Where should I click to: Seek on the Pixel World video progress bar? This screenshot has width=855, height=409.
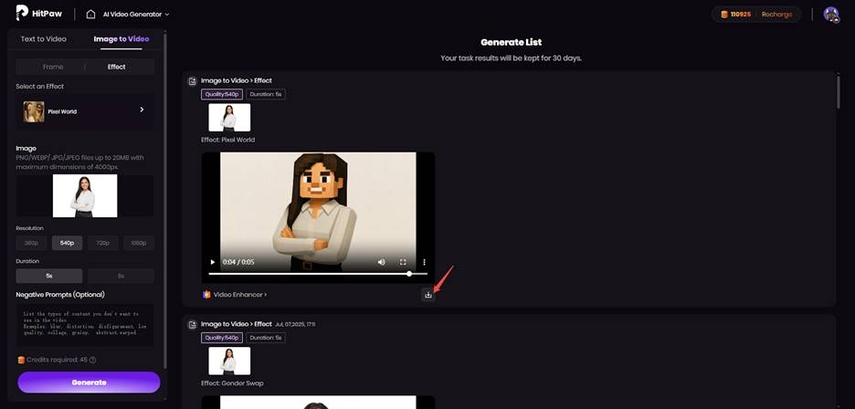click(x=318, y=274)
